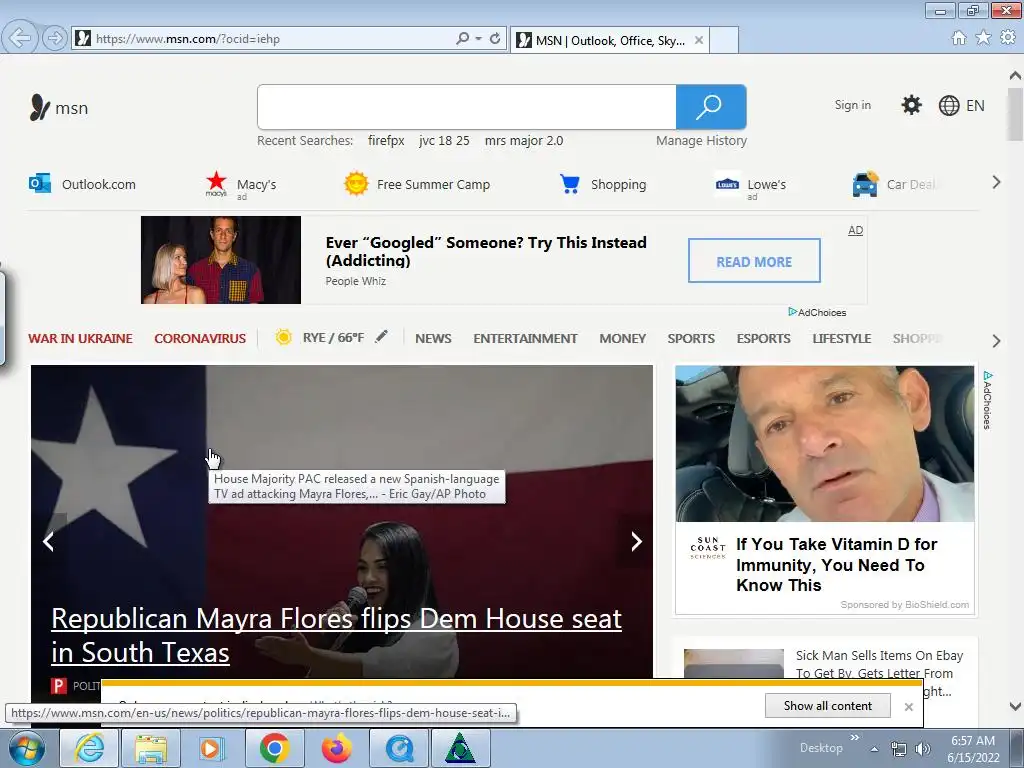Screen dimensions: 1024x768
Task: Expand more categories with the nav chevron
Action: tap(996, 341)
